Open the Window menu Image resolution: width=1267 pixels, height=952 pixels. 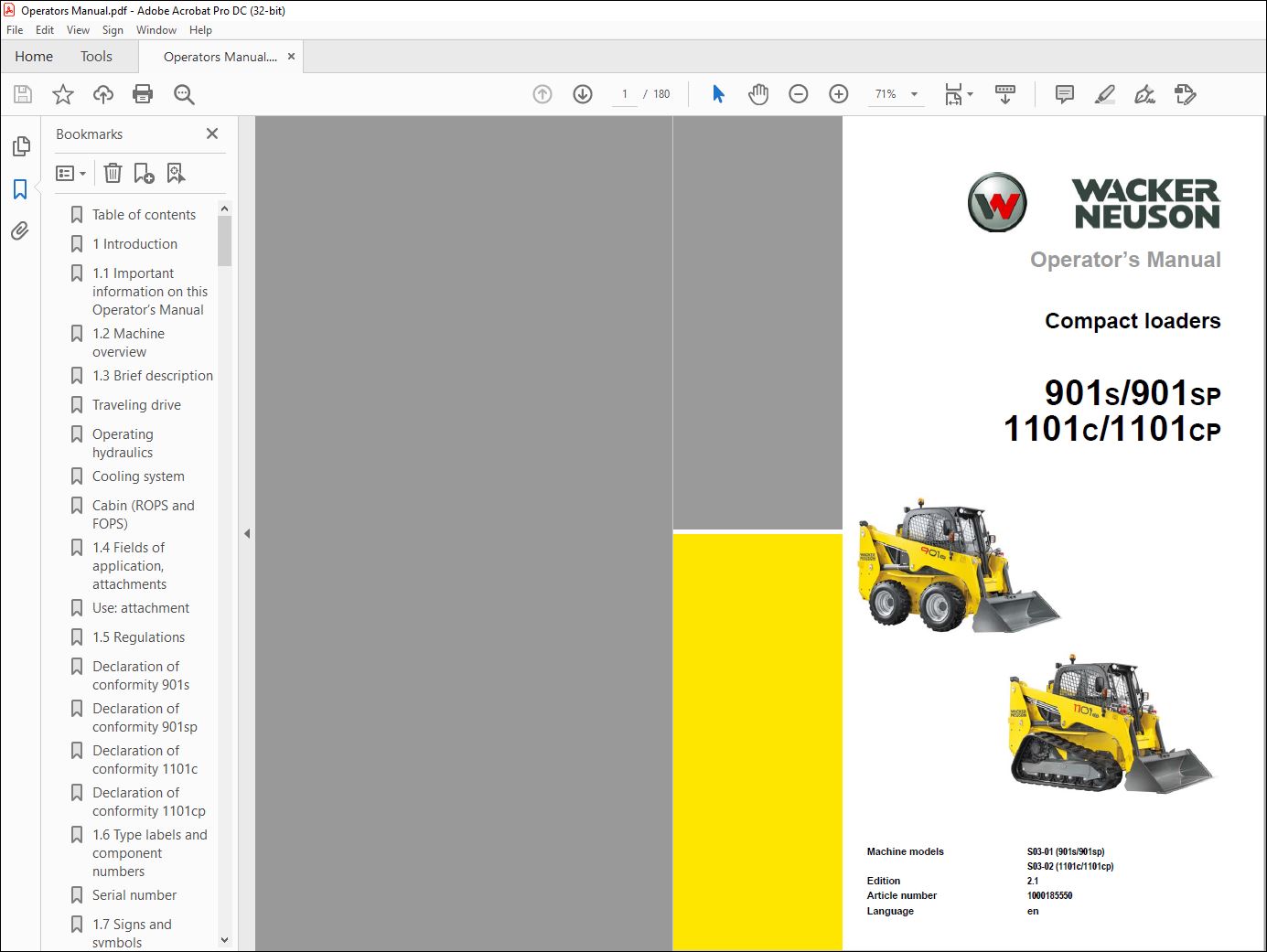tap(156, 30)
